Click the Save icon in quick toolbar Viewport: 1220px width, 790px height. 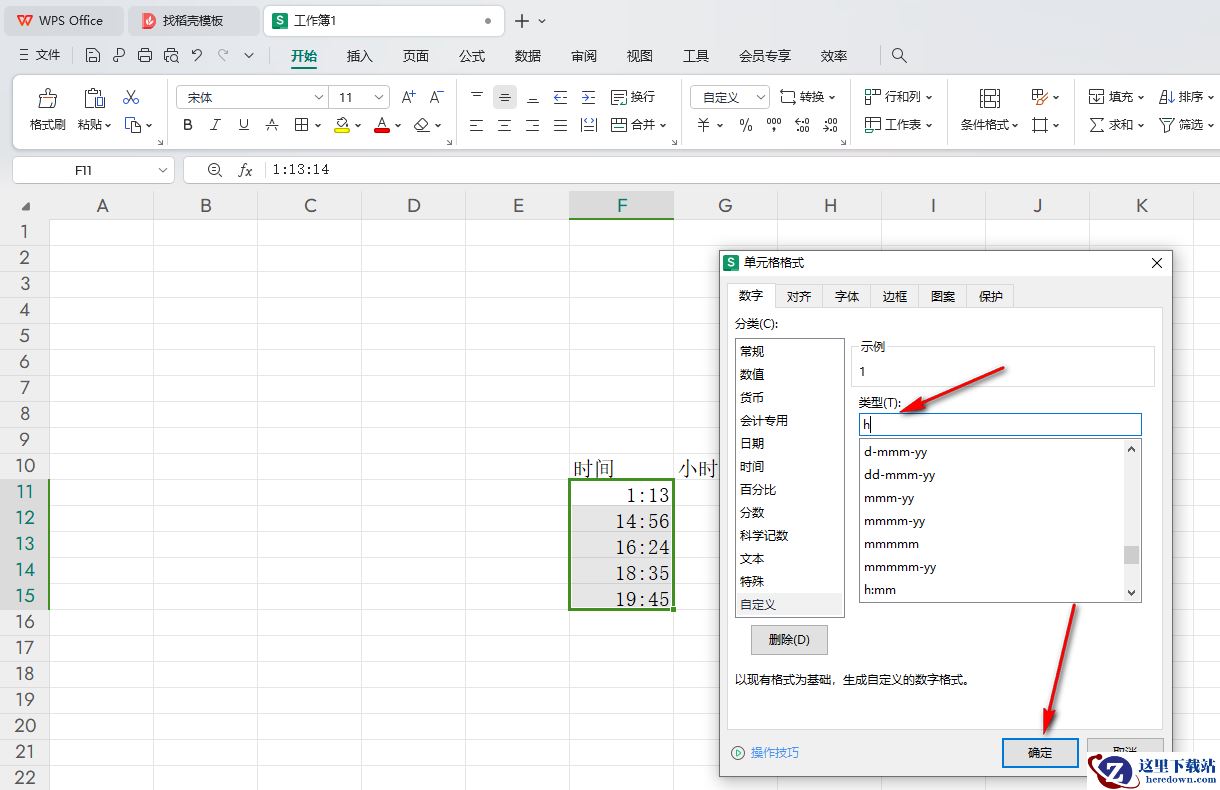(x=93, y=55)
